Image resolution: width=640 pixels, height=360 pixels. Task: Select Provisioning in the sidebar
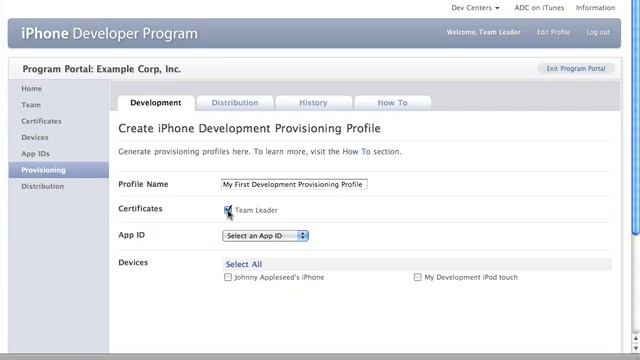(x=58, y=170)
